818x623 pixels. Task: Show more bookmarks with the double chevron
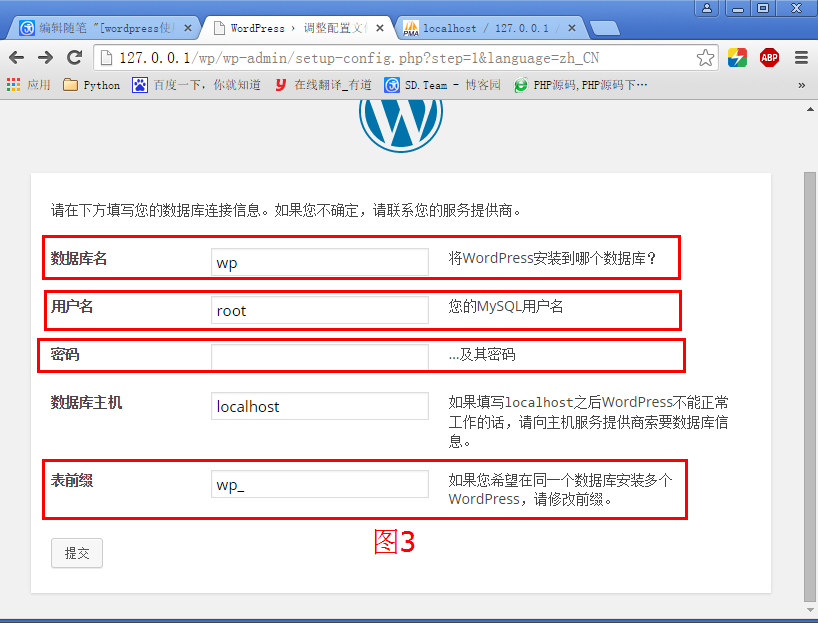(801, 85)
